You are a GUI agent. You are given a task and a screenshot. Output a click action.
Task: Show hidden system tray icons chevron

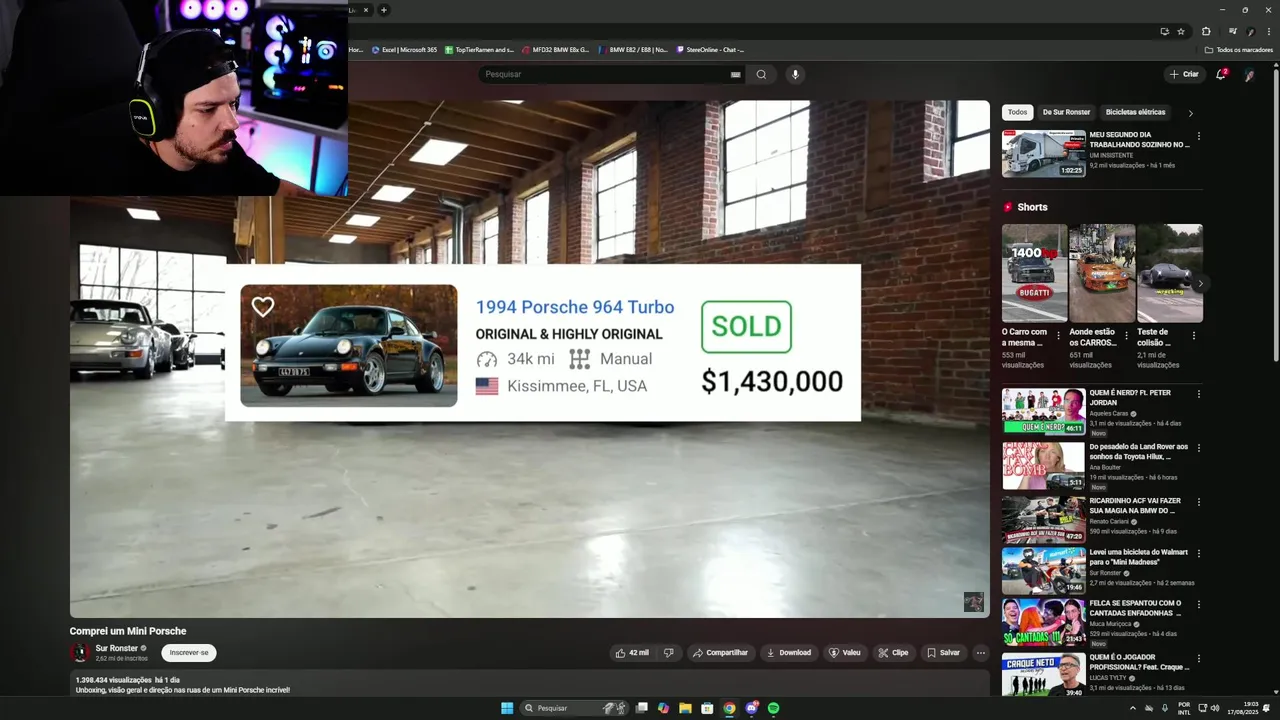(1133, 708)
